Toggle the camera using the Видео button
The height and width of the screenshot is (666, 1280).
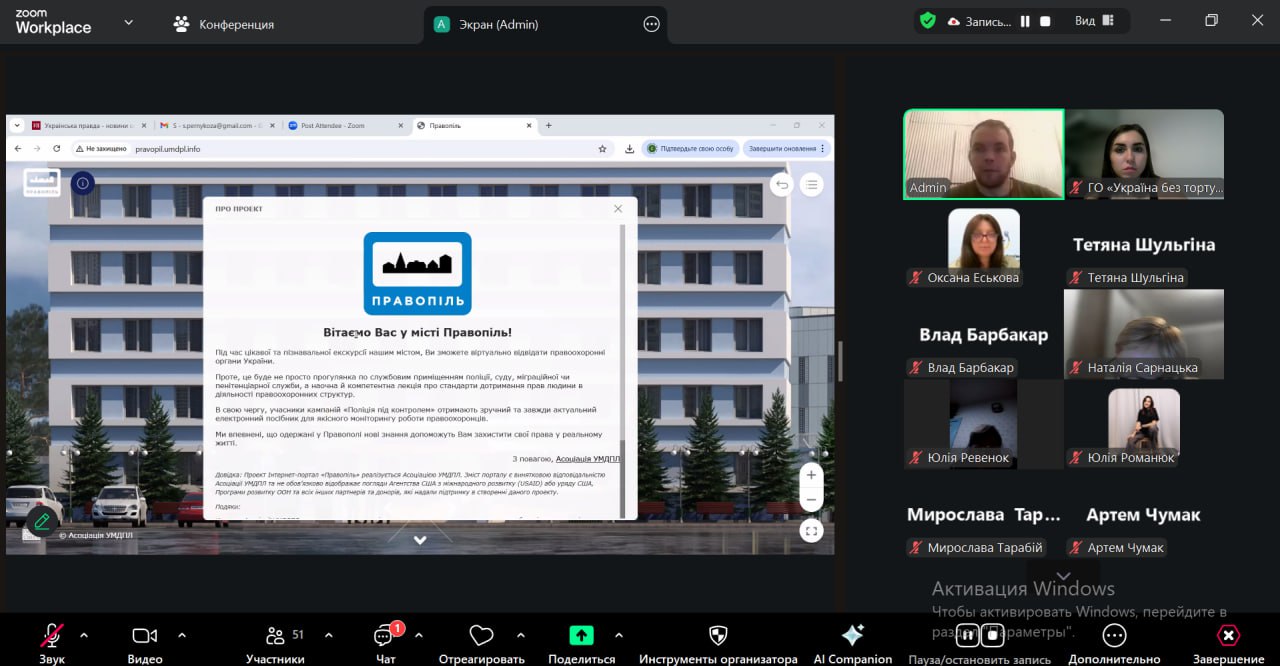pyautogui.click(x=145, y=636)
